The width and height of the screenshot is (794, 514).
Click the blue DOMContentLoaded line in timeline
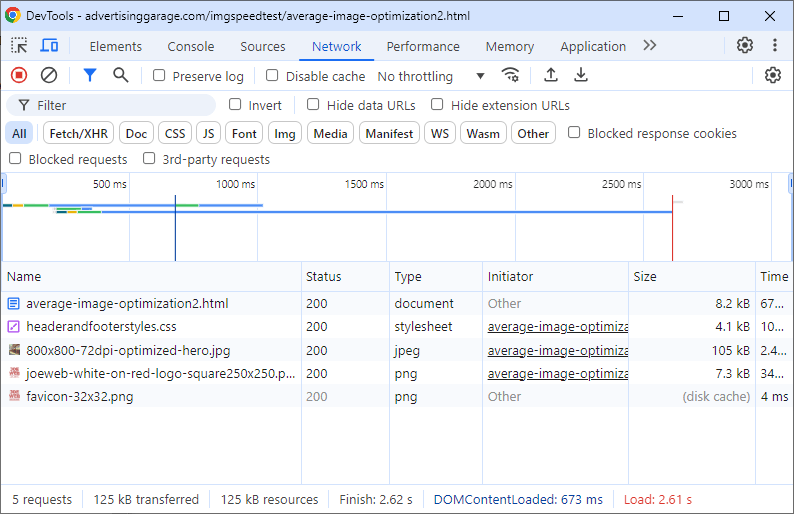(175, 228)
